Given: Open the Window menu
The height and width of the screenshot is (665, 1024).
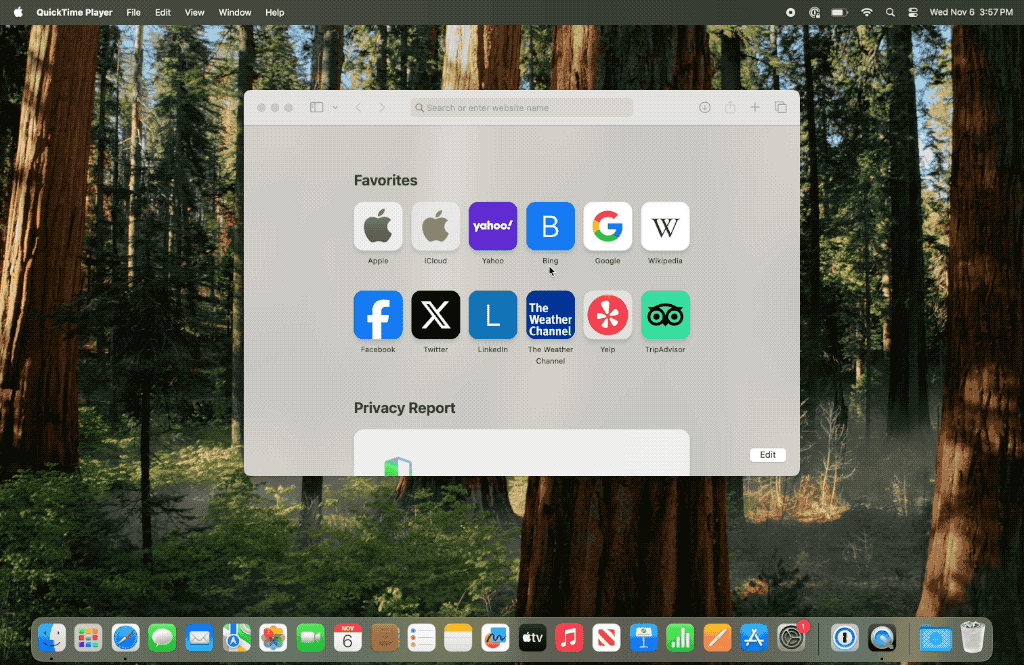Looking at the screenshot, I should point(235,12).
